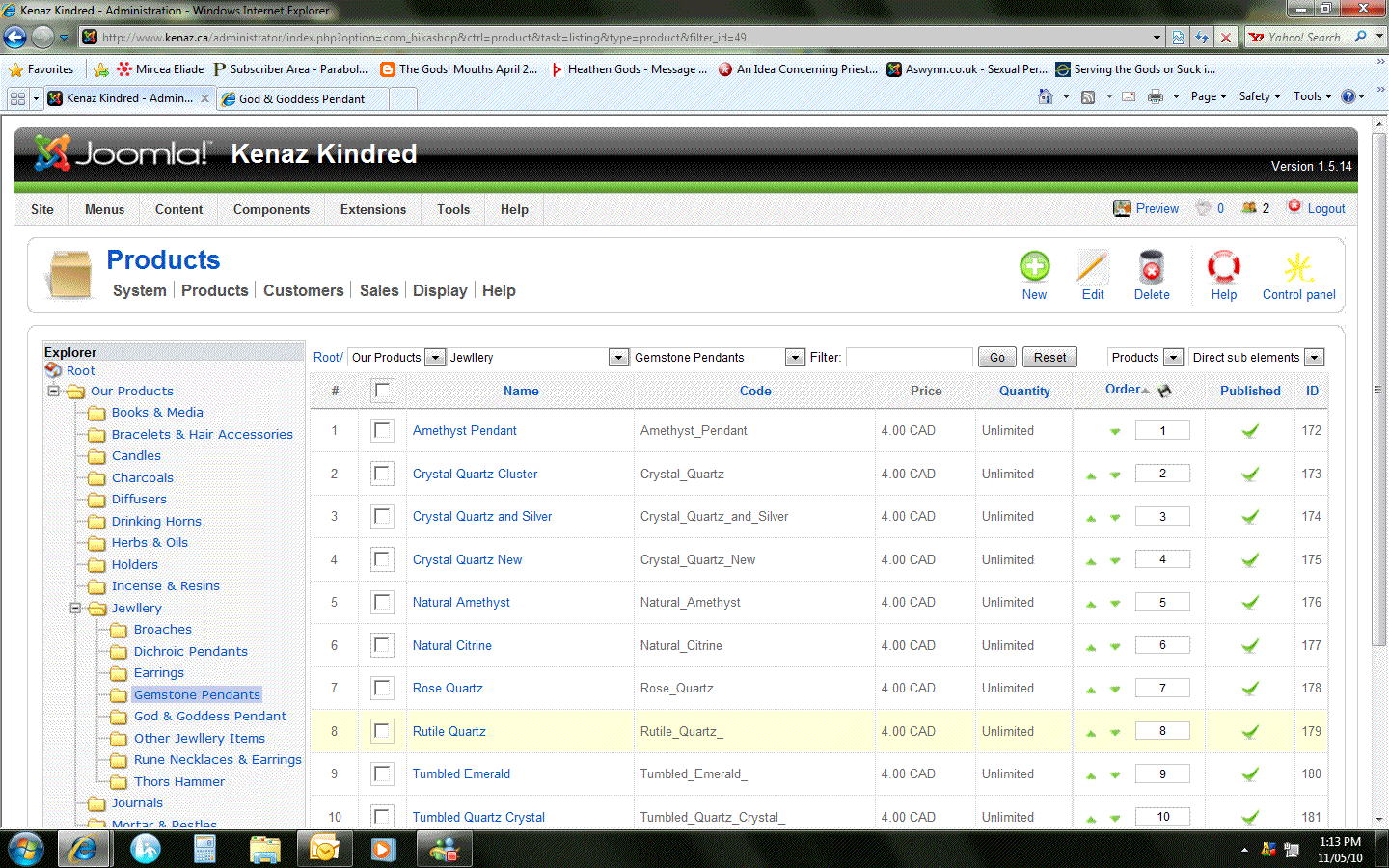The image size is (1389, 868).
Task: Switch to God & Goddess Pendant tab
Action: pyautogui.click(x=302, y=98)
